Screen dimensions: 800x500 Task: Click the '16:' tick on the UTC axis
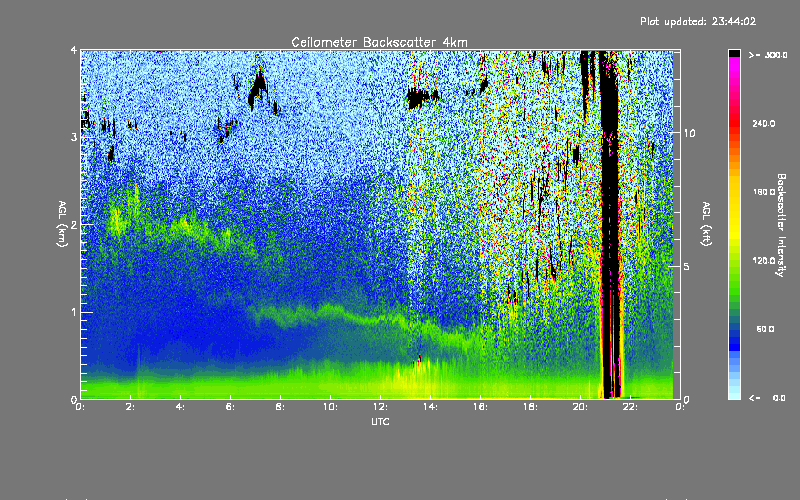click(480, 407)
